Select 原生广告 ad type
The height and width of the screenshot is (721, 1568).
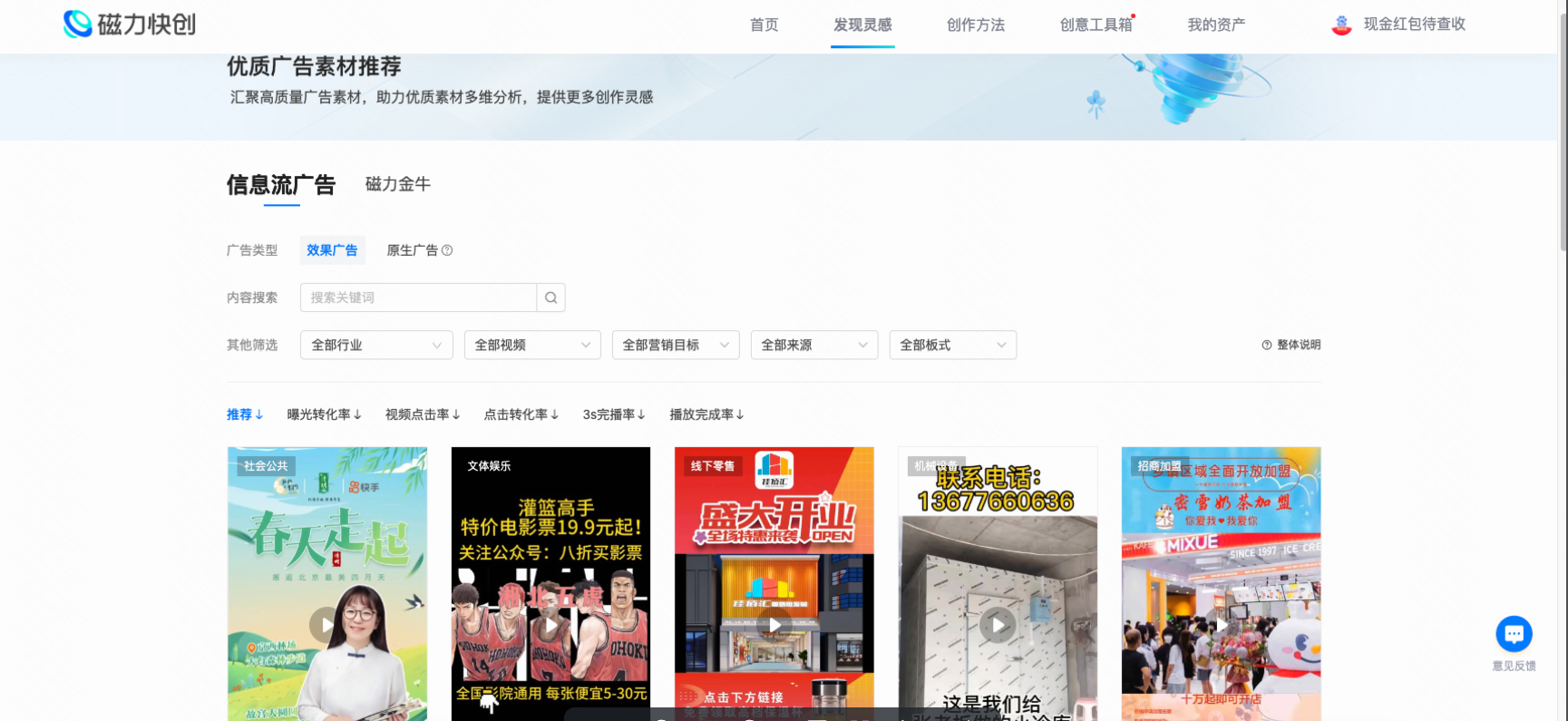[x=412, y=250]
